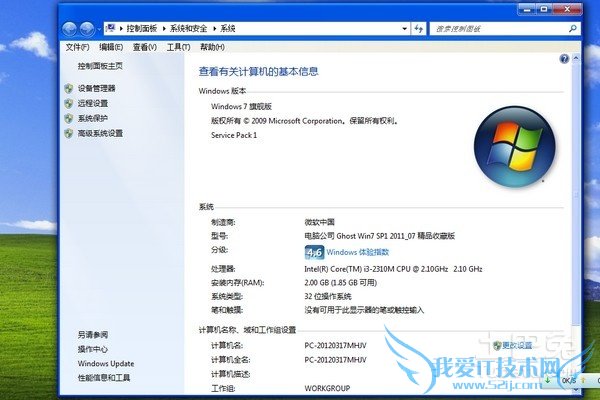
Task: Open the 文件(F) menu
Action: 77,47
